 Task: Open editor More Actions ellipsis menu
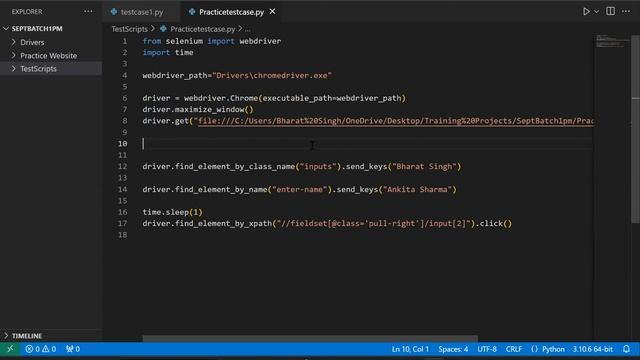(626, 11)
